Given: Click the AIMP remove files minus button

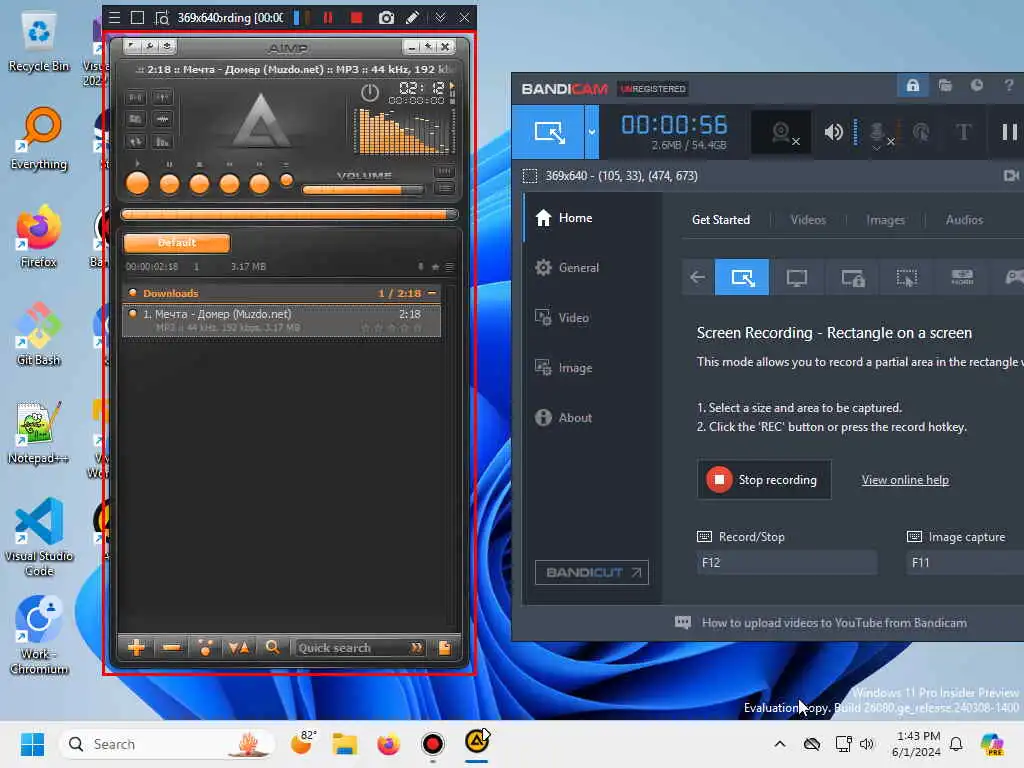Looking at the screenshot, I should 172,647.
